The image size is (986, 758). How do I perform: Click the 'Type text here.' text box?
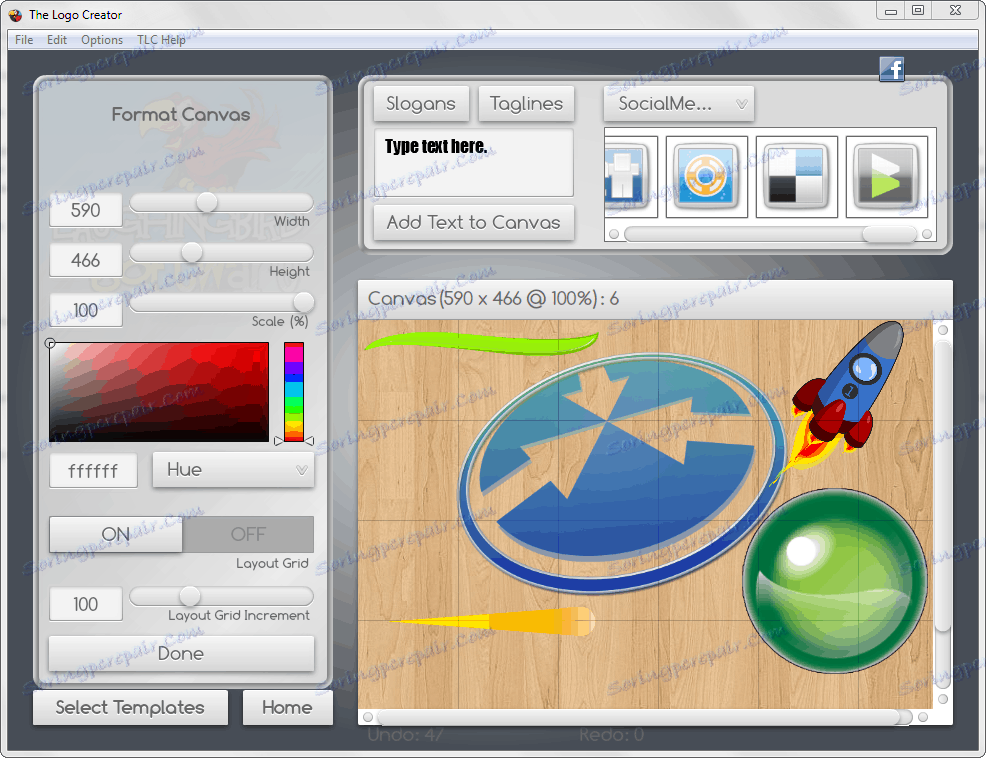click(x=474, y=163)
